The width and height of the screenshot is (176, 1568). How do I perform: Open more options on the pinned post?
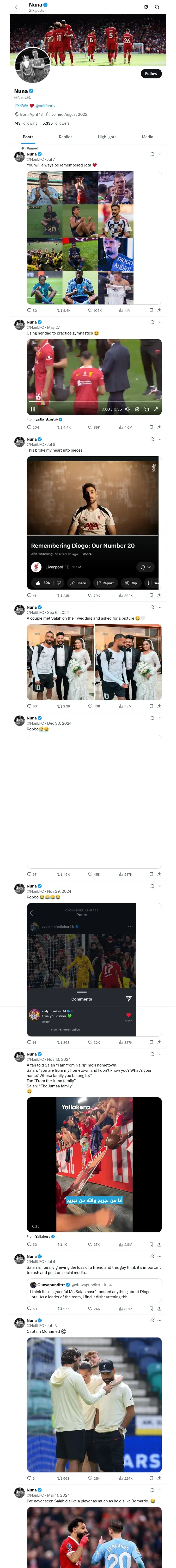160,154
